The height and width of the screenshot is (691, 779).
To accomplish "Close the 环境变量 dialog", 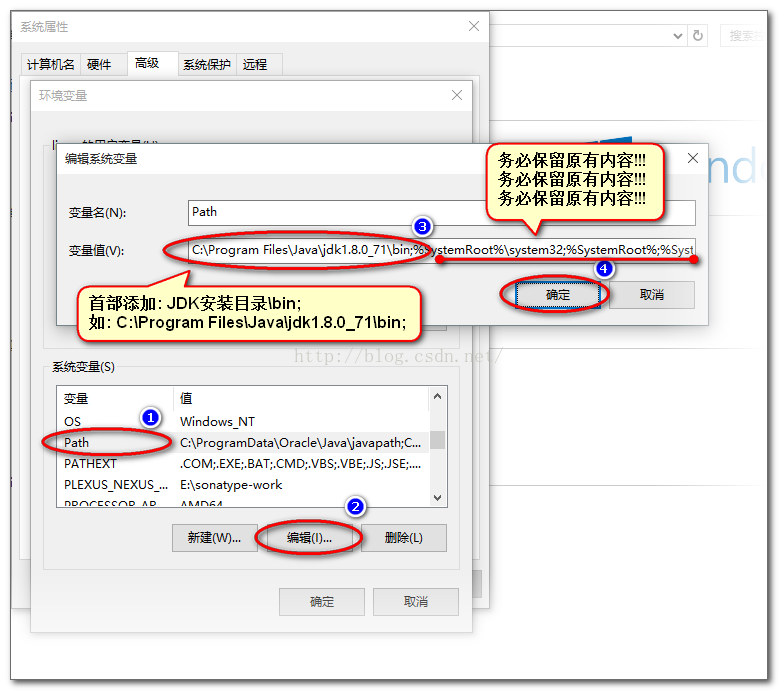I will [x=457, y=95].
